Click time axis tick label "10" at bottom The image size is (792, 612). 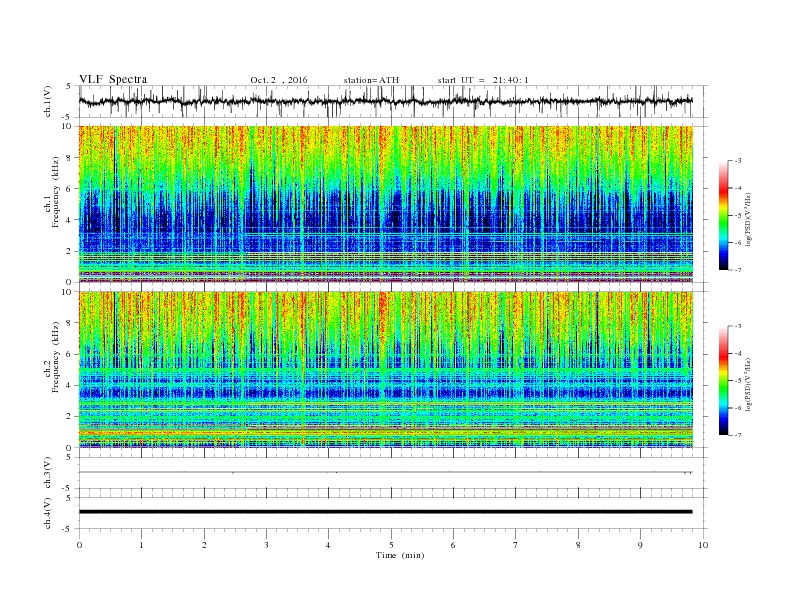(703, 545)
